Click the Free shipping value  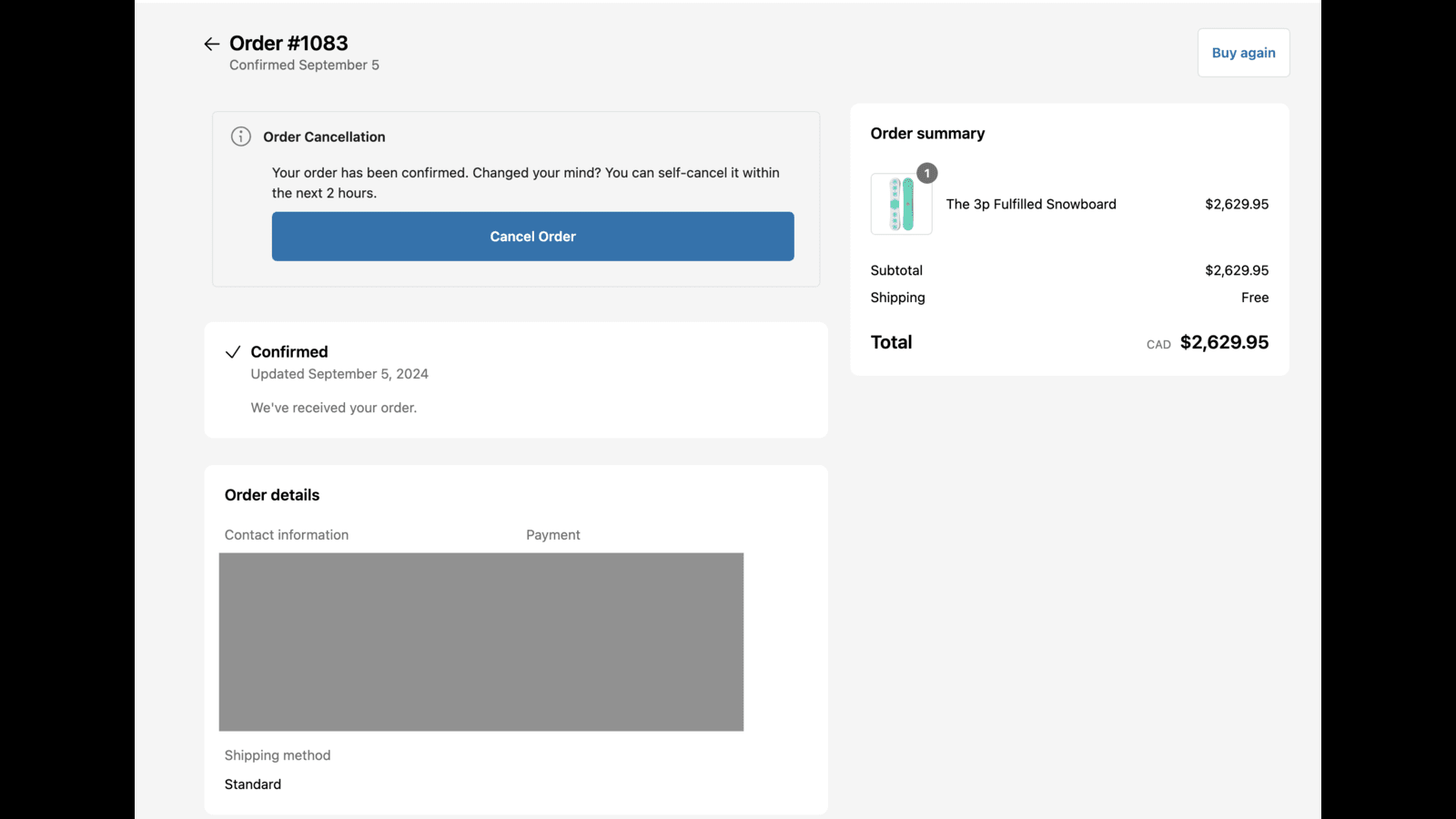pyautogui.click(x=1255, y=297)
